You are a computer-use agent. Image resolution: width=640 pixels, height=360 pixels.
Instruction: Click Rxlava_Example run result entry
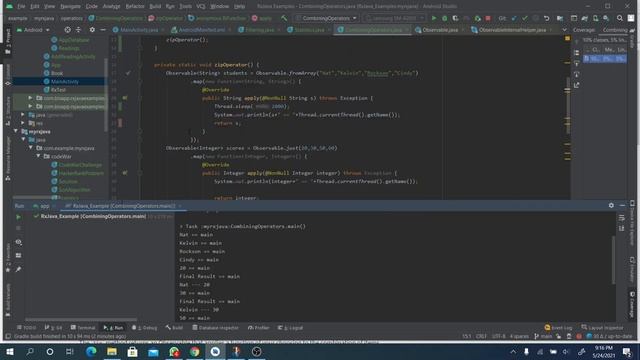(x=93, y=216)
